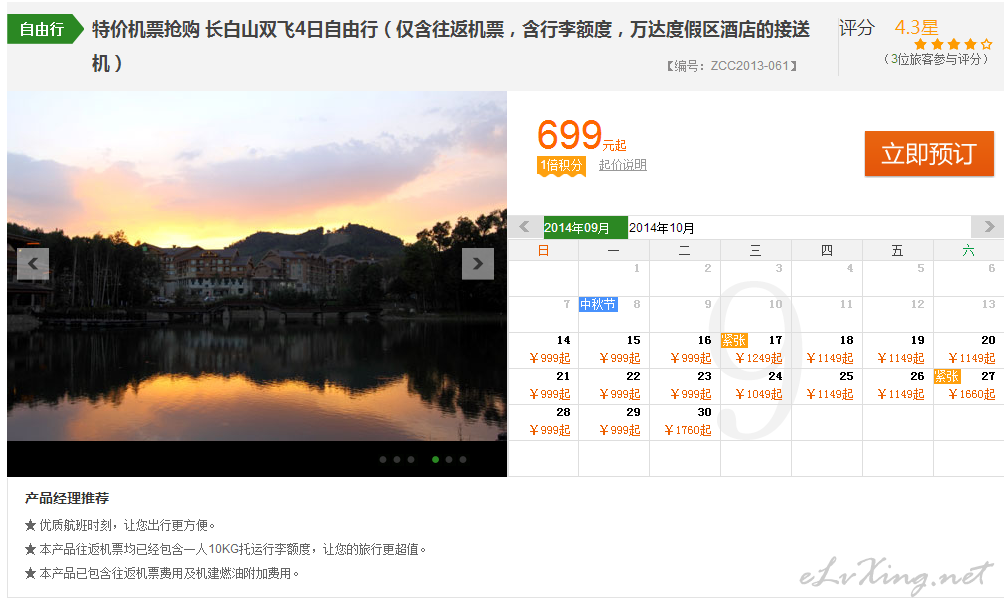Select September 17 at ¥1249起
1004x609 pixels.
tap(756, 350)
